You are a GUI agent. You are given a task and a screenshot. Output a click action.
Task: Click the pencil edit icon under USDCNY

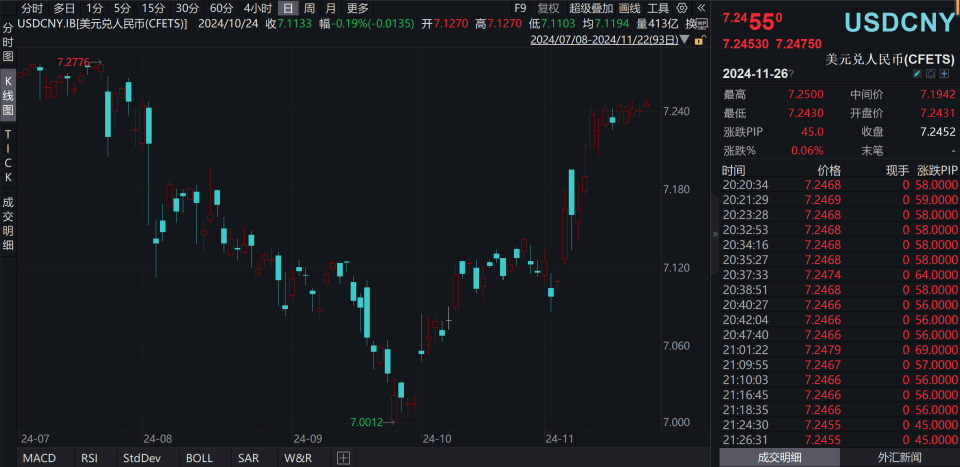[917, 74]
